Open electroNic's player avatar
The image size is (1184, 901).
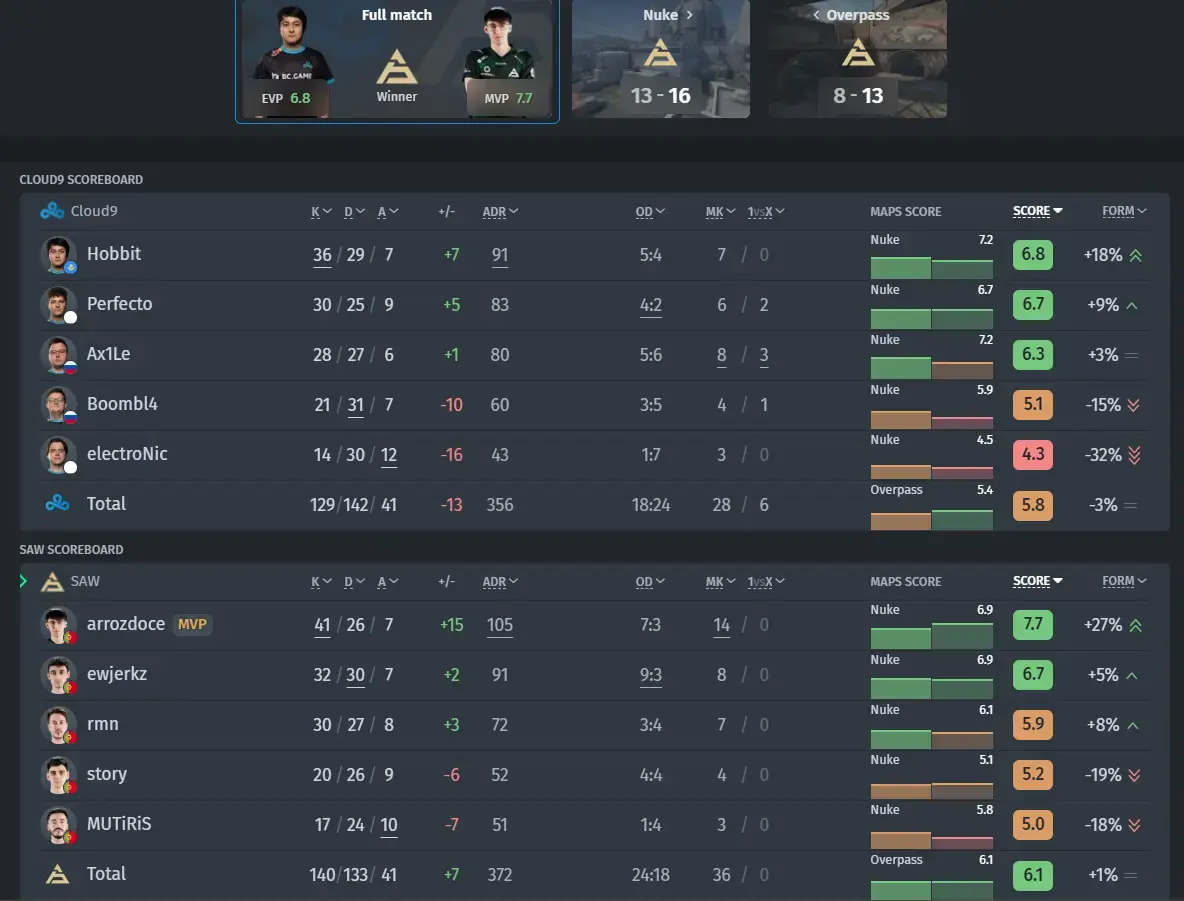[57, 454]
